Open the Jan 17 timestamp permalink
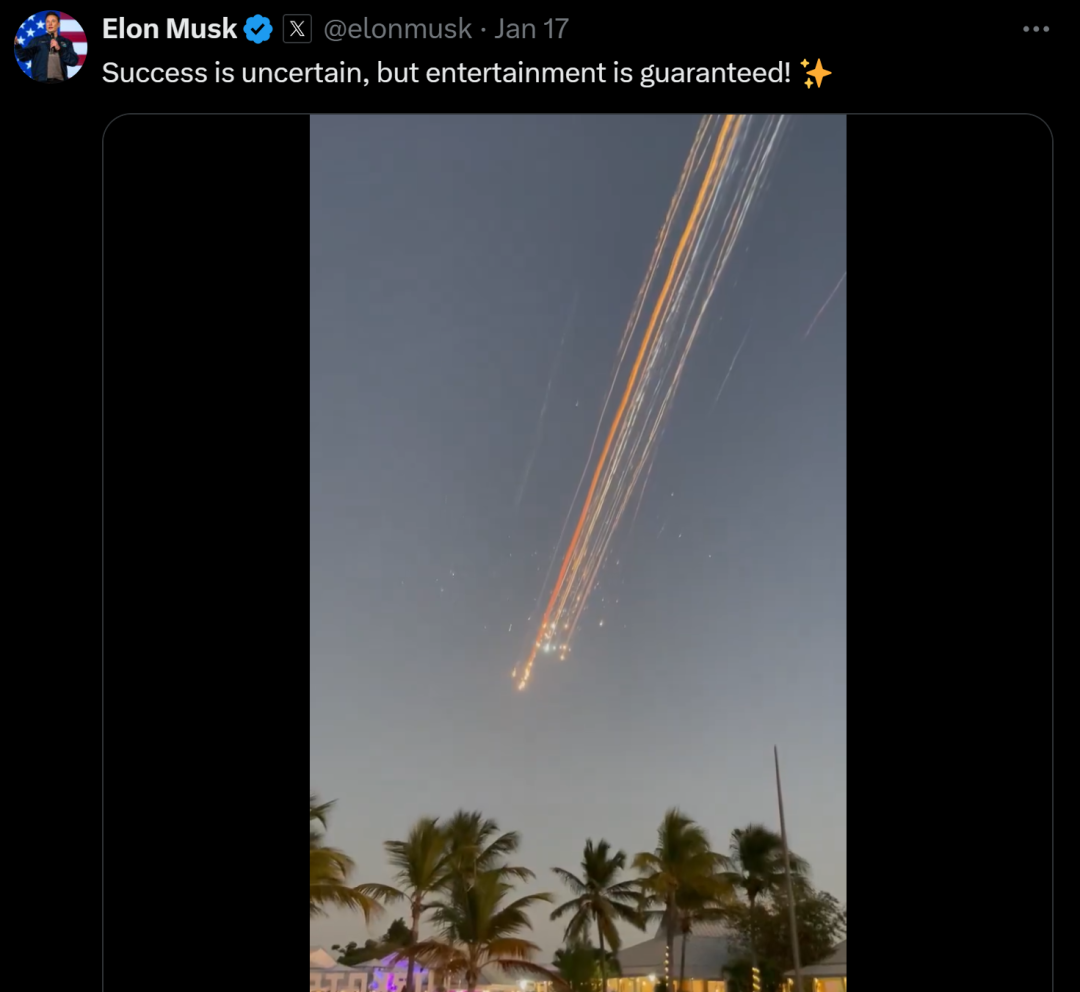 [531, 29]
